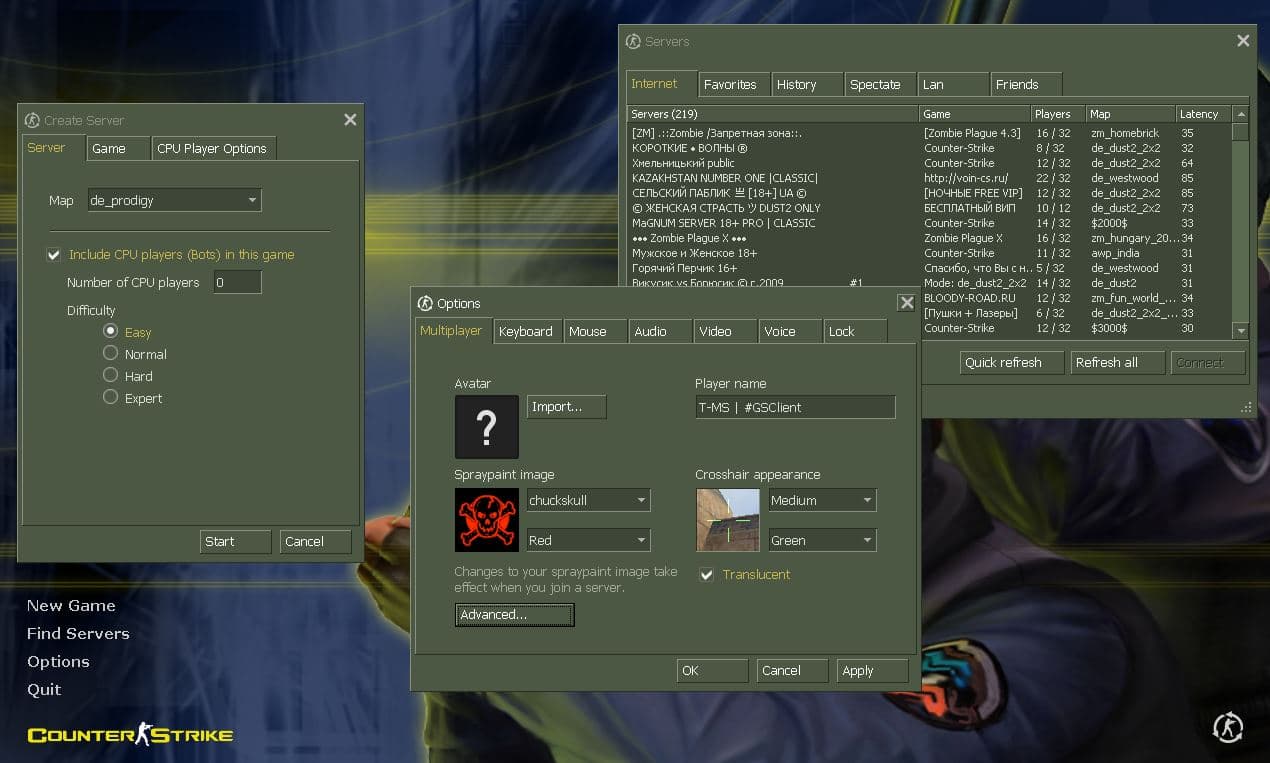
Task: Open the Mouse tab in Options
Action: [596, 331]
